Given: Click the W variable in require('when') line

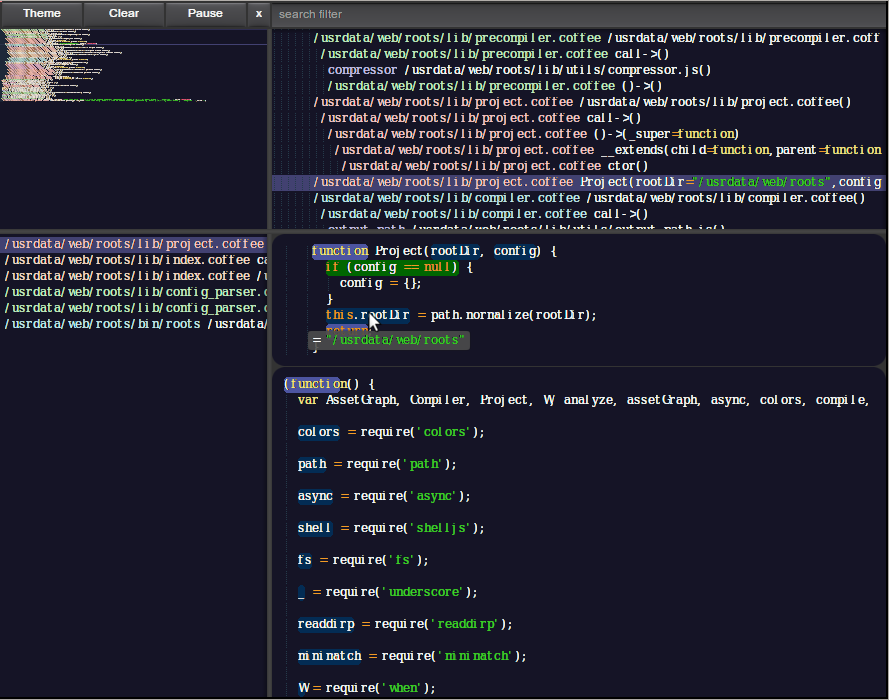Looking at the screenshot, I should (304, 689).
